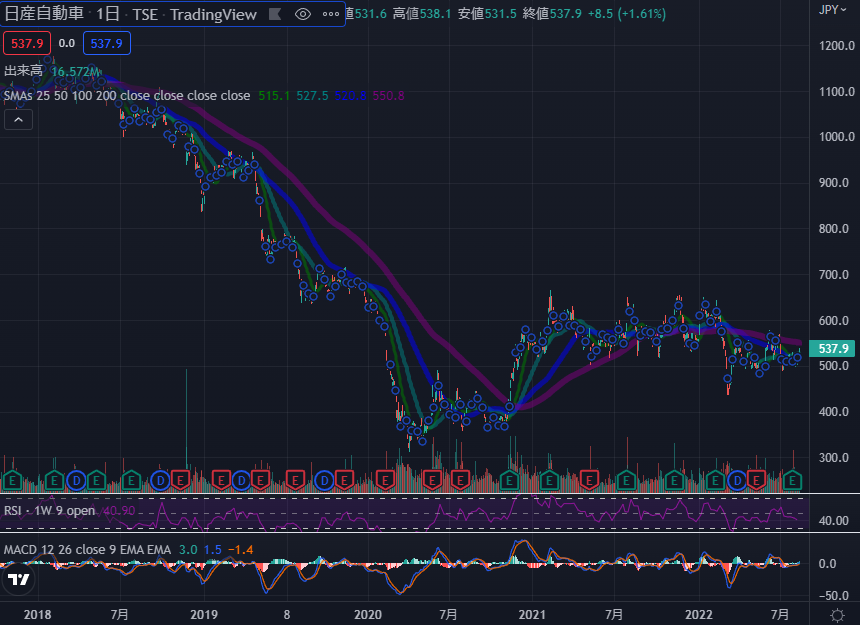The height and width of the screenshot is (625, 860).
Task: Click the 1200.0 price scale label
Action: pos(836,46)
